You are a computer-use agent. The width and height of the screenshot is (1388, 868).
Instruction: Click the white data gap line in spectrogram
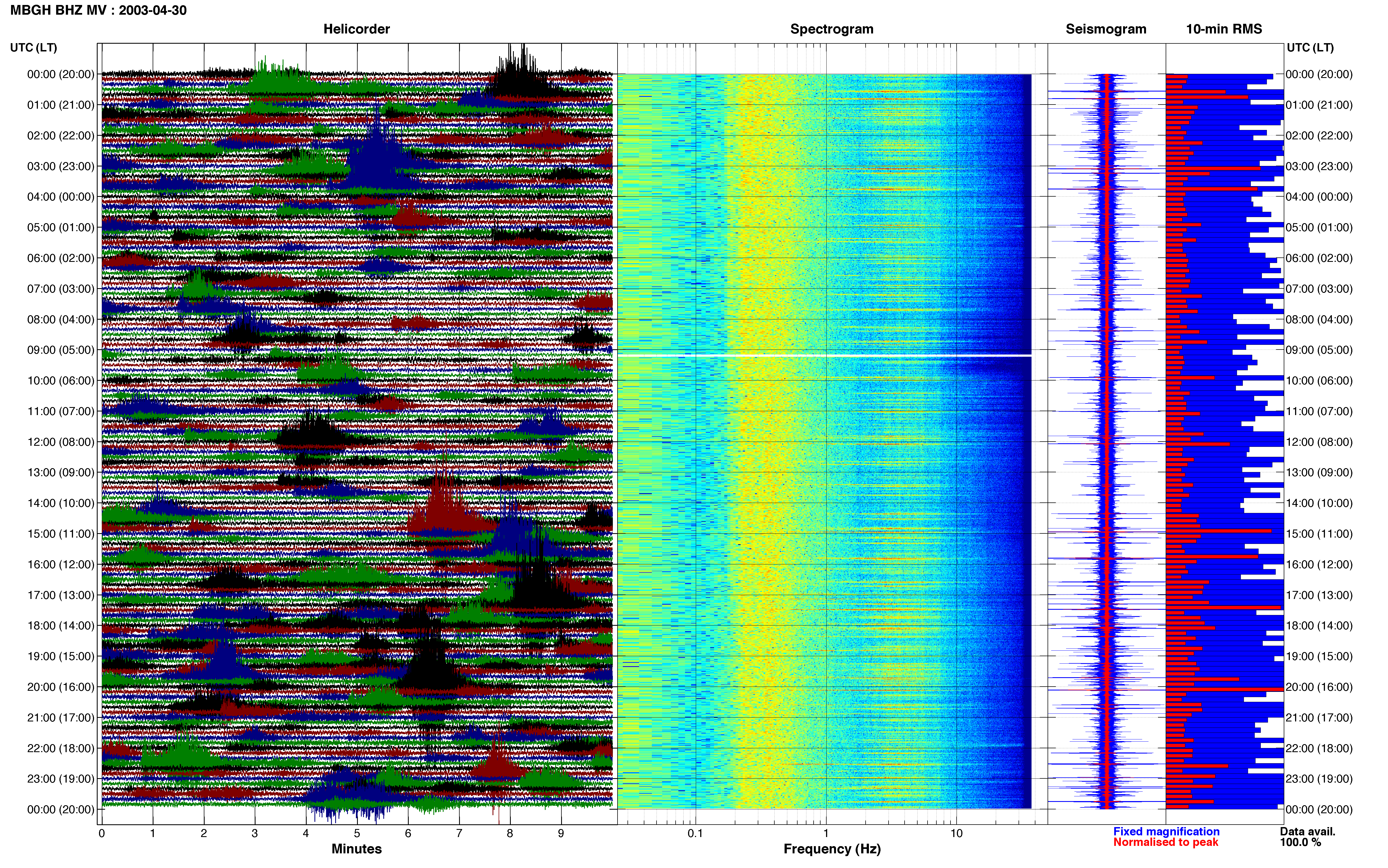824,356
